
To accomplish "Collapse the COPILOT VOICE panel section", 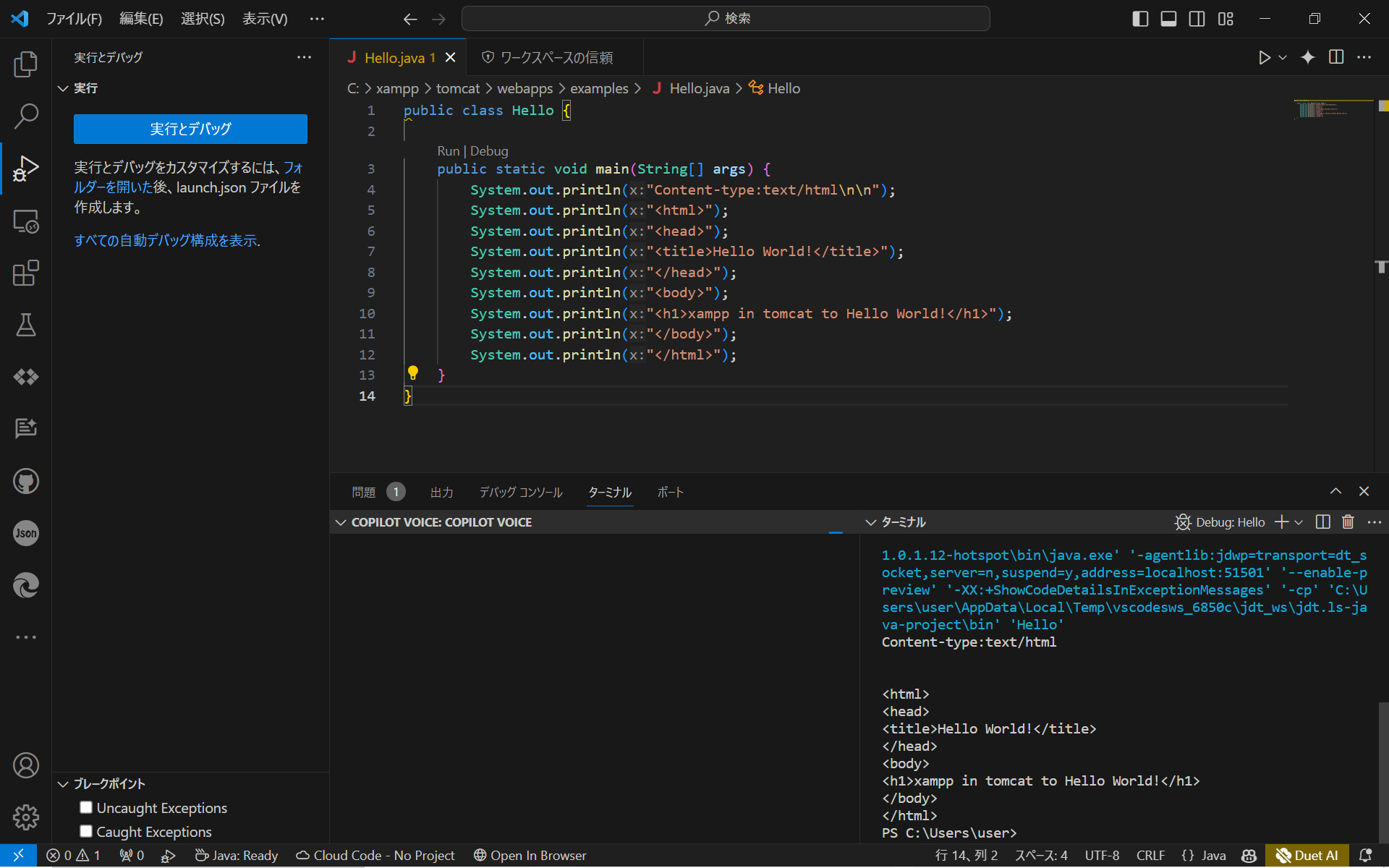I will tap(341, 522).
